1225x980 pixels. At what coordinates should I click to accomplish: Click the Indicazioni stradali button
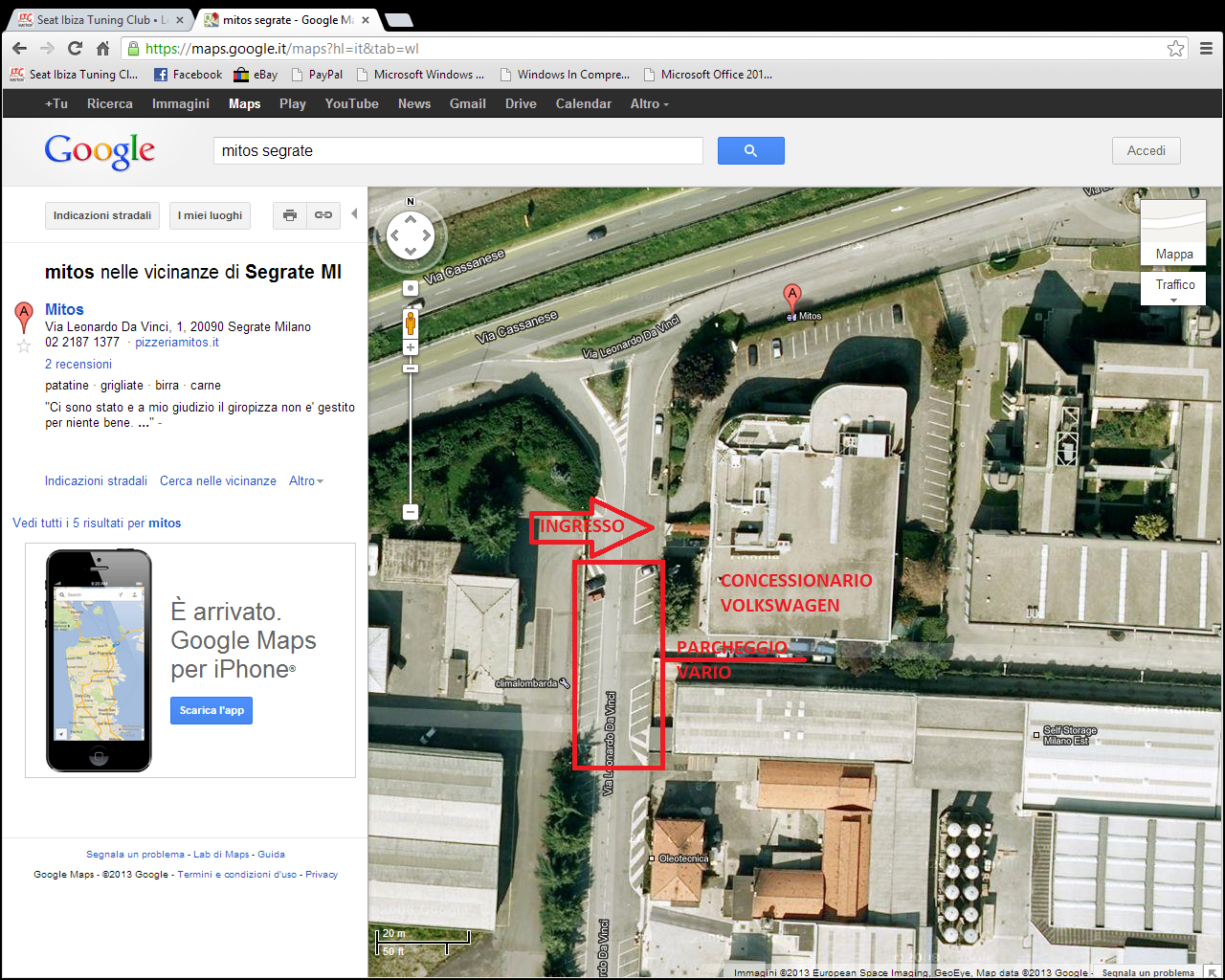click(102, 215)
